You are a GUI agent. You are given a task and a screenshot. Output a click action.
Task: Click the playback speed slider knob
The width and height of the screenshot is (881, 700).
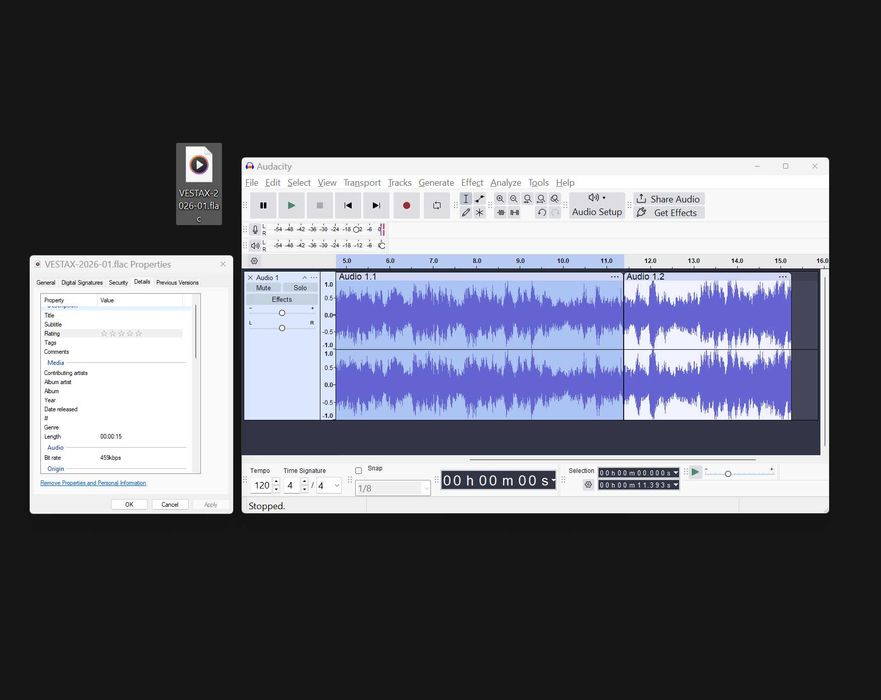click(x=728, y=474)
